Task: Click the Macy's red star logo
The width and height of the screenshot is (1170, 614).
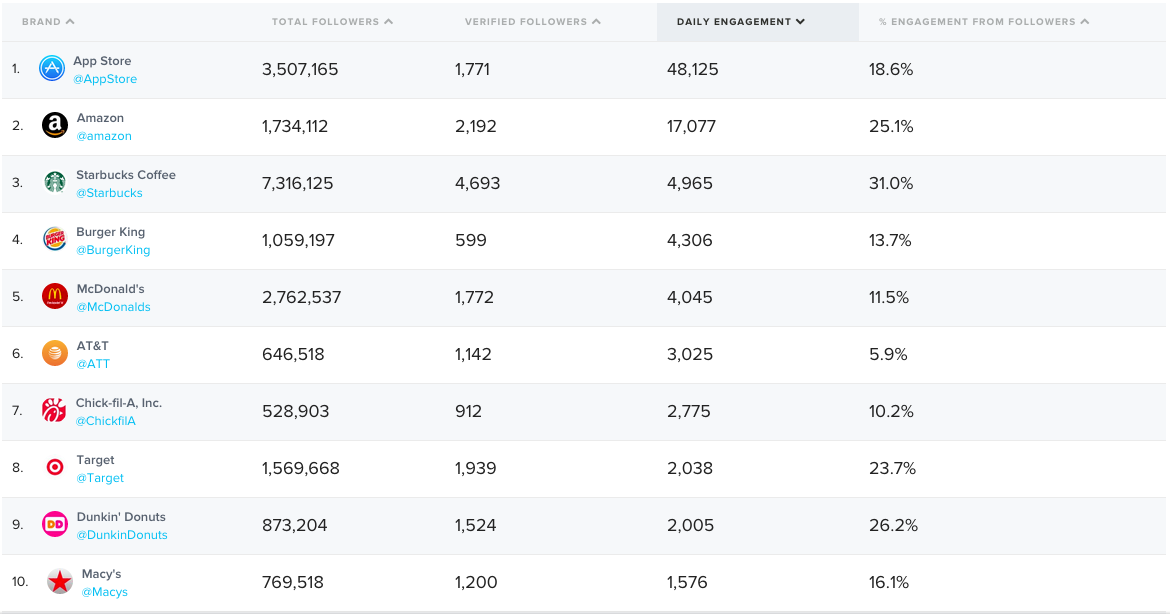Action: pyautogui.click(x=60, y=581)
